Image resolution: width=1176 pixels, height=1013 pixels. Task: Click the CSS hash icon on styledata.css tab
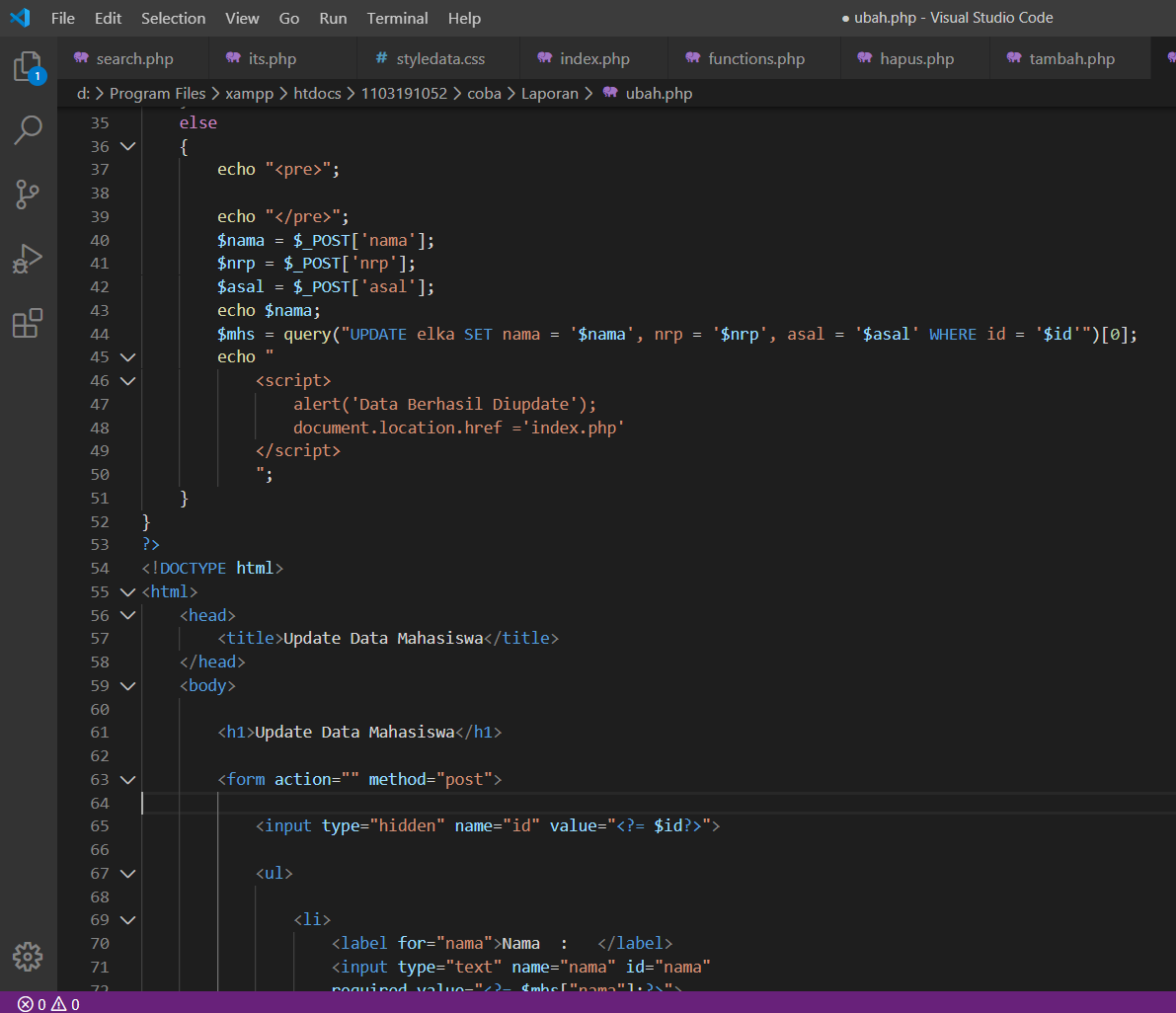click(x=382, y=57)
